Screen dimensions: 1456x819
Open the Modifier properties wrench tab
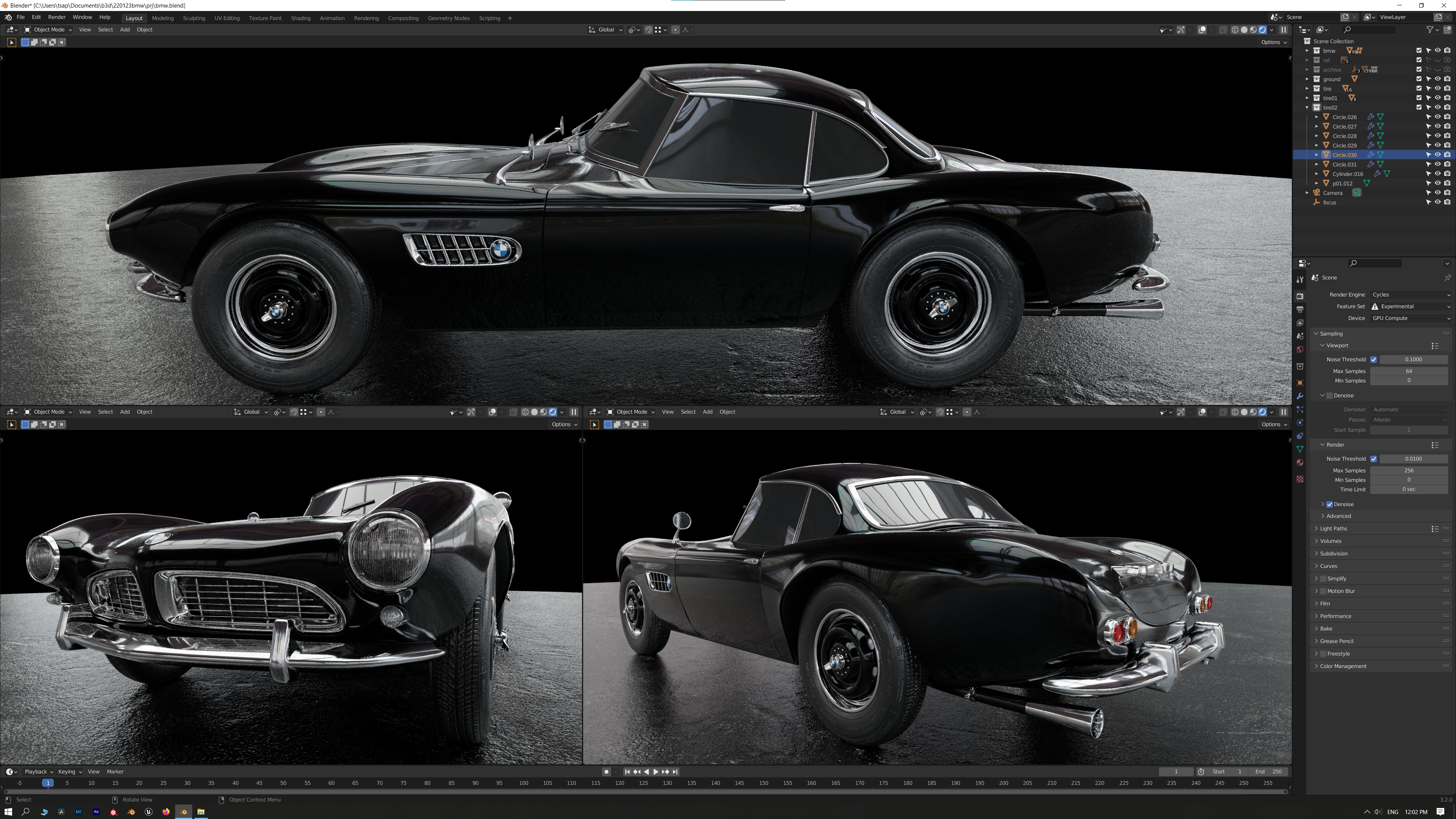coord(1300,396)
